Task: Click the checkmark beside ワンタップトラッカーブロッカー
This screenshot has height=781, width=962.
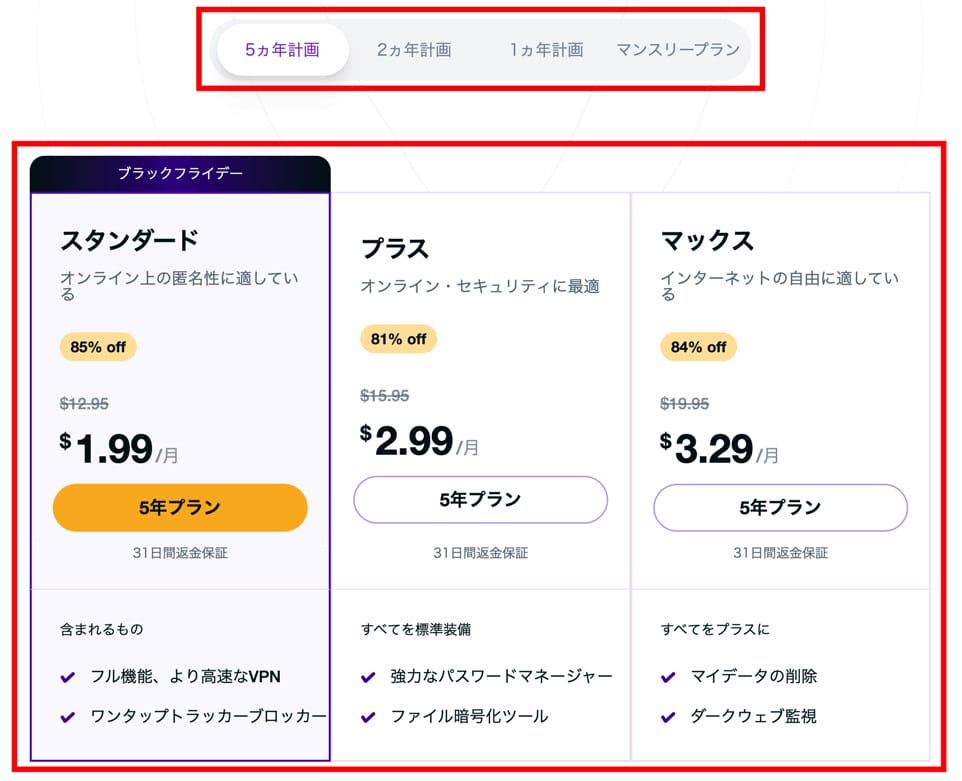Action: click(x=68, y=717)
